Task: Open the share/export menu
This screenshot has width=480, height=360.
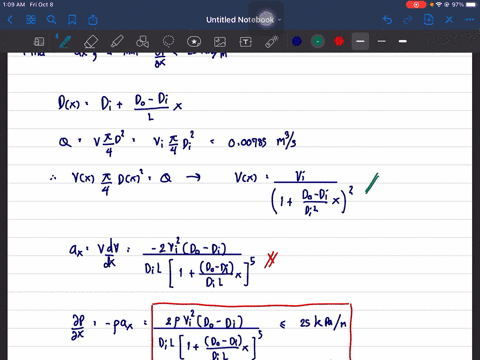Action: [x=93, y=20]
